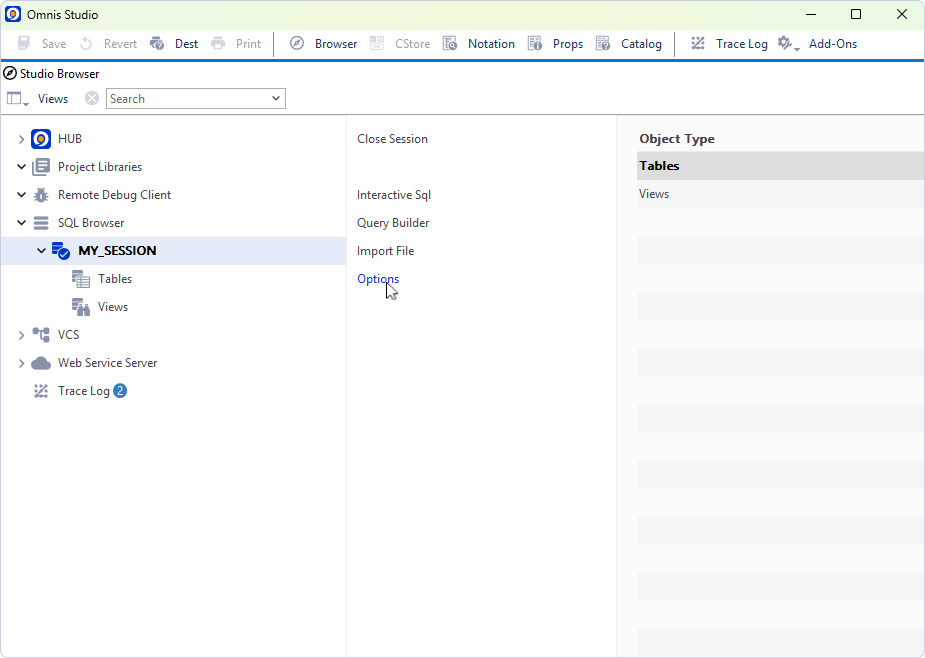This screenshot has width=925, height=658.
Task: Click the Catalog toolbar label
Action: point(641,44)
